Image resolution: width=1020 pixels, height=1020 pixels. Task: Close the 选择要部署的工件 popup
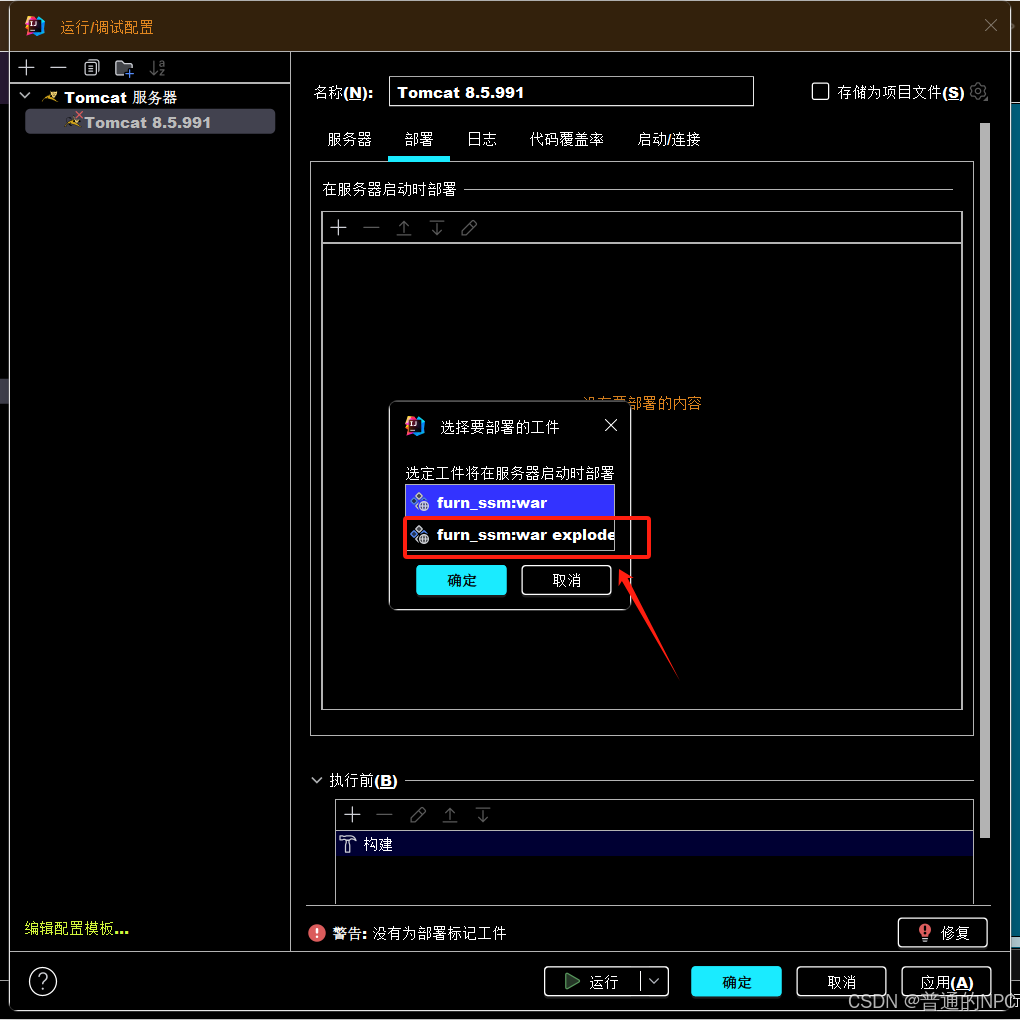610,425
